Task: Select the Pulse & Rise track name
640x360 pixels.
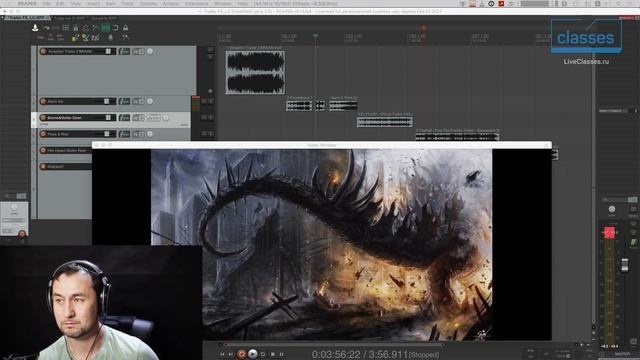Action: pyautogui.click(x=58, y=134)
